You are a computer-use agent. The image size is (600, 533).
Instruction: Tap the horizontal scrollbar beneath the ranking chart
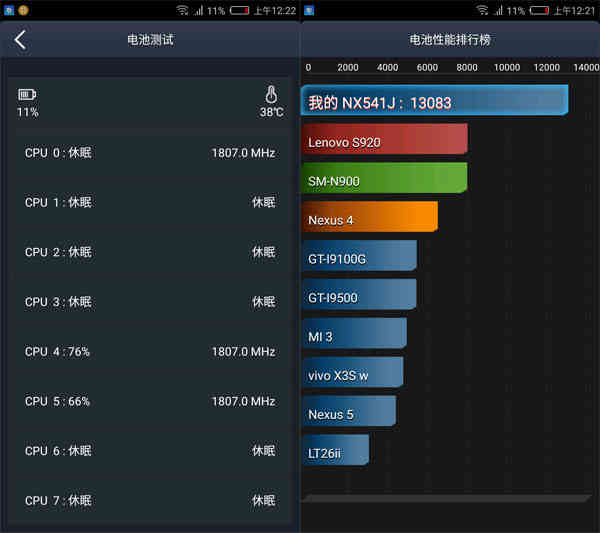click(447, 498)
